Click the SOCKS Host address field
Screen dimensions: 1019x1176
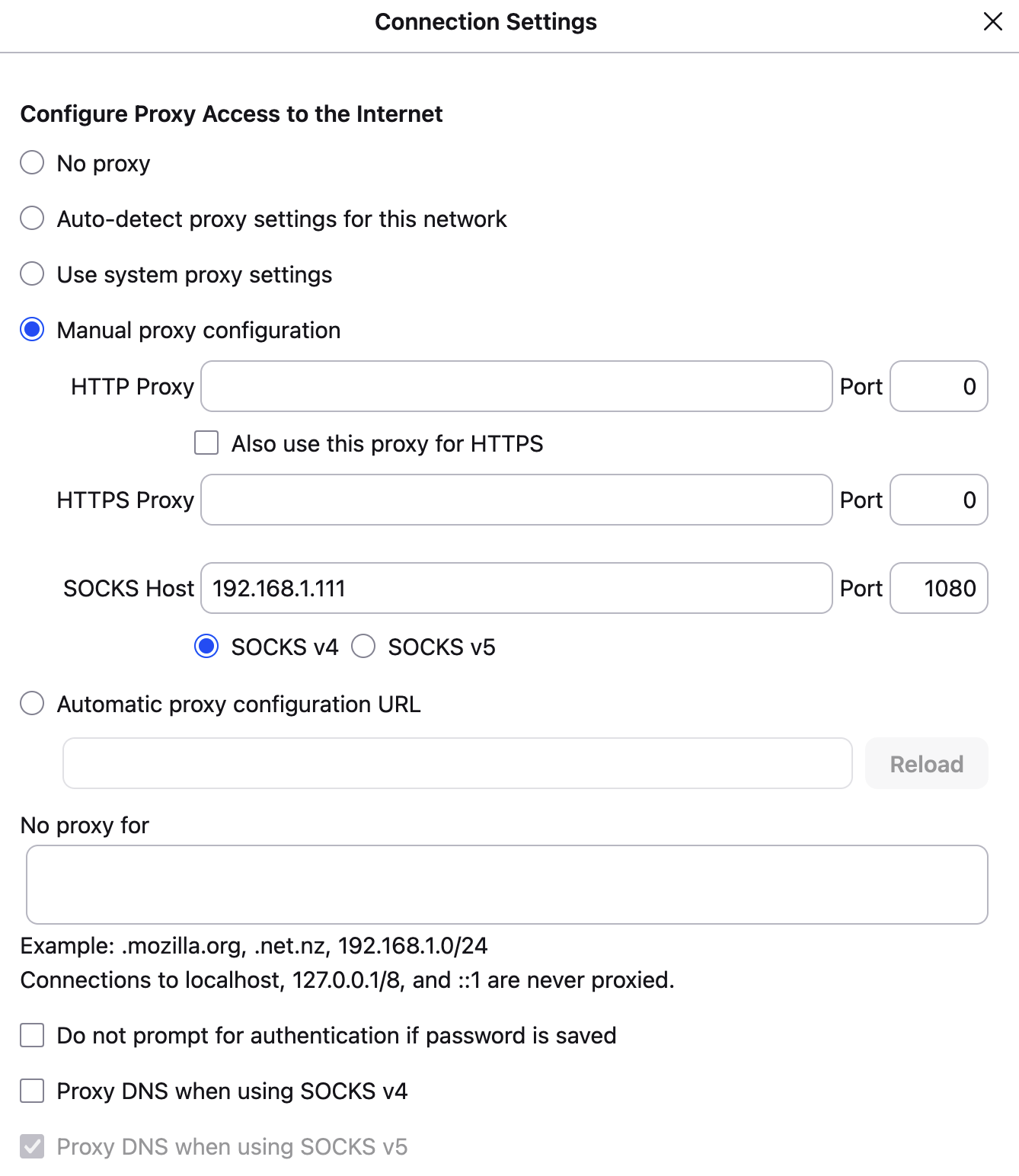(516, 588)
